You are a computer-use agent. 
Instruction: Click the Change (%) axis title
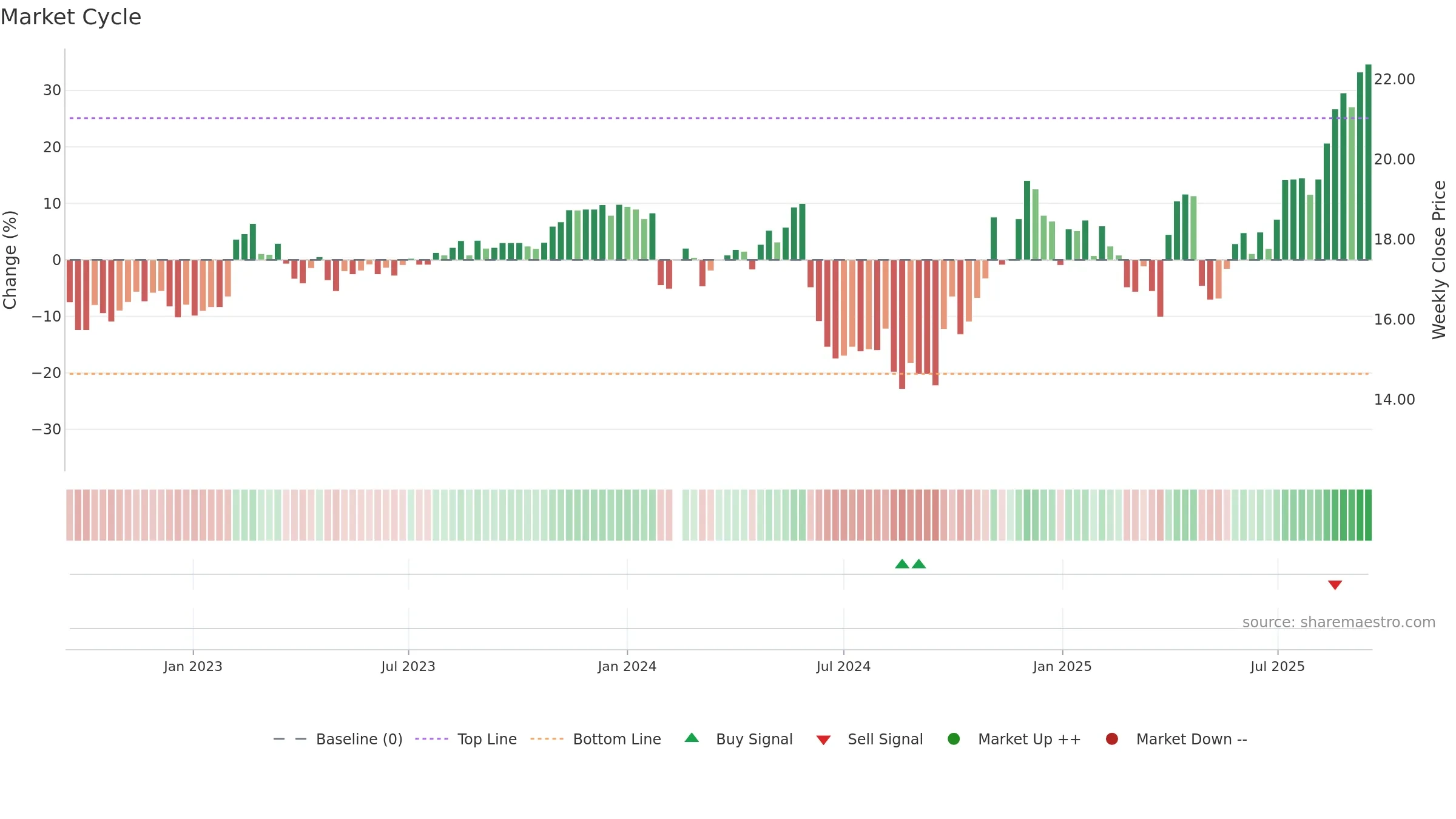[x=10, y=260]
